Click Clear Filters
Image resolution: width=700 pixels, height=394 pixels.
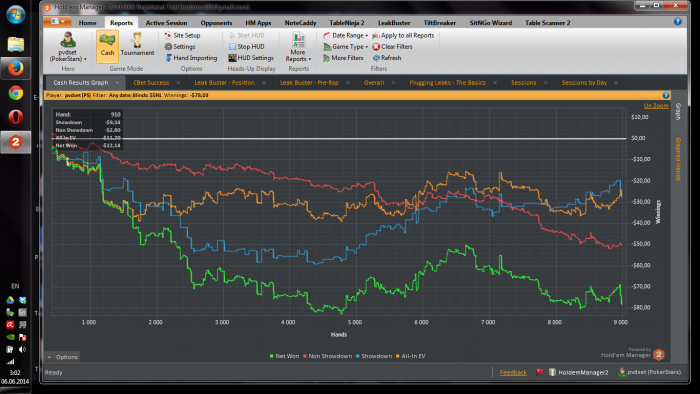392,46
